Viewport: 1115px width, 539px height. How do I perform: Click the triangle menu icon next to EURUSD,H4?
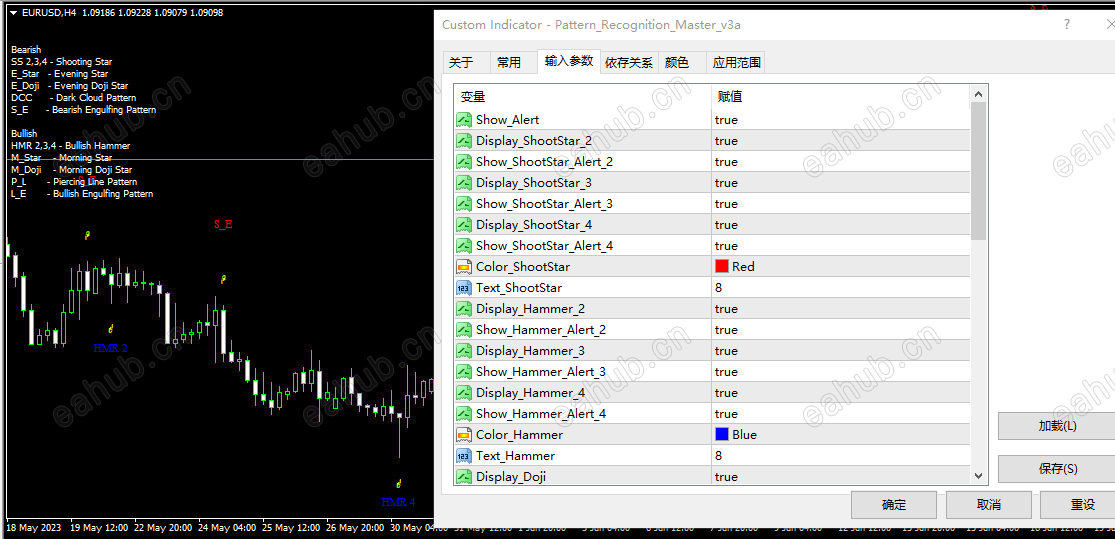pyautogui.click(x=14, y=13)
